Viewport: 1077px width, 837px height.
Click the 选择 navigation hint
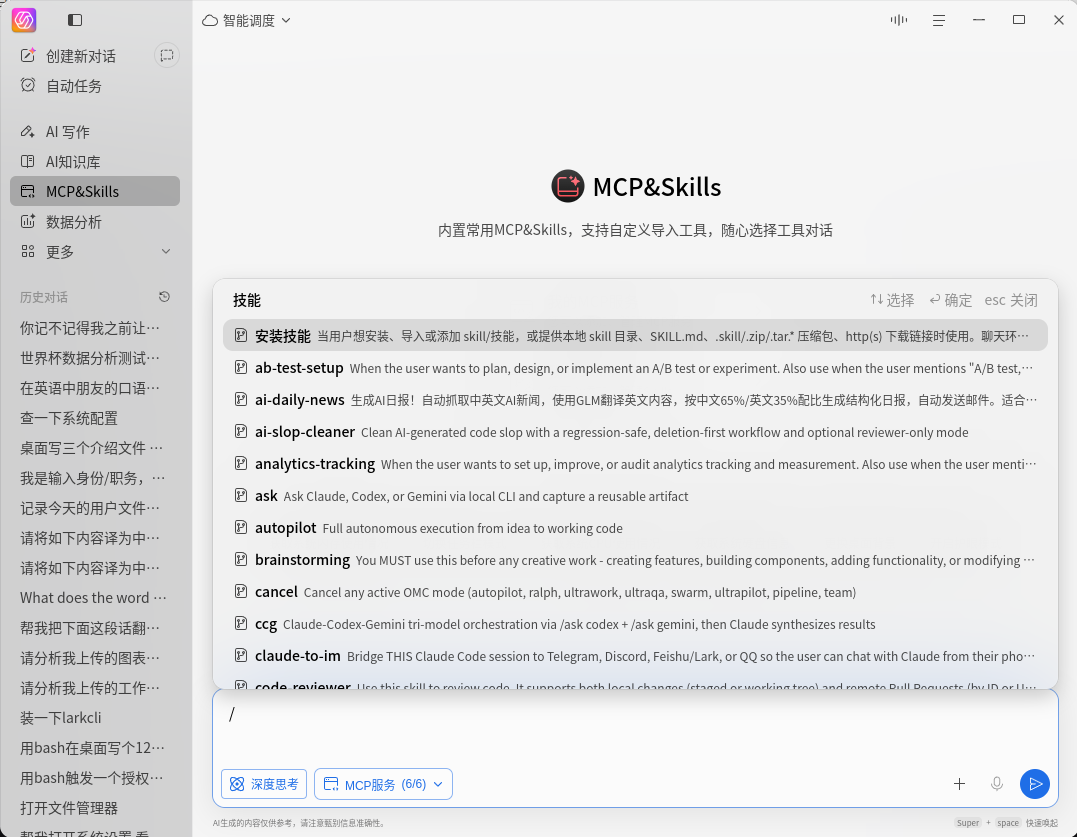pos(892,300)
